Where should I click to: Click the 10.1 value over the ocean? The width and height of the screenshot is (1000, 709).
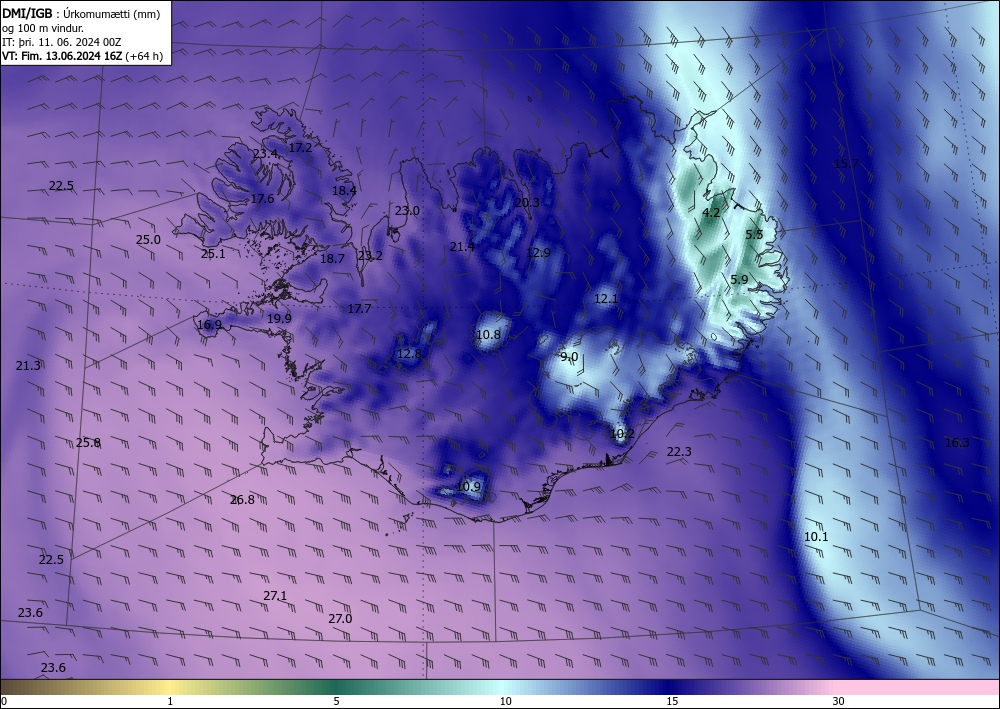click(816, 537)
